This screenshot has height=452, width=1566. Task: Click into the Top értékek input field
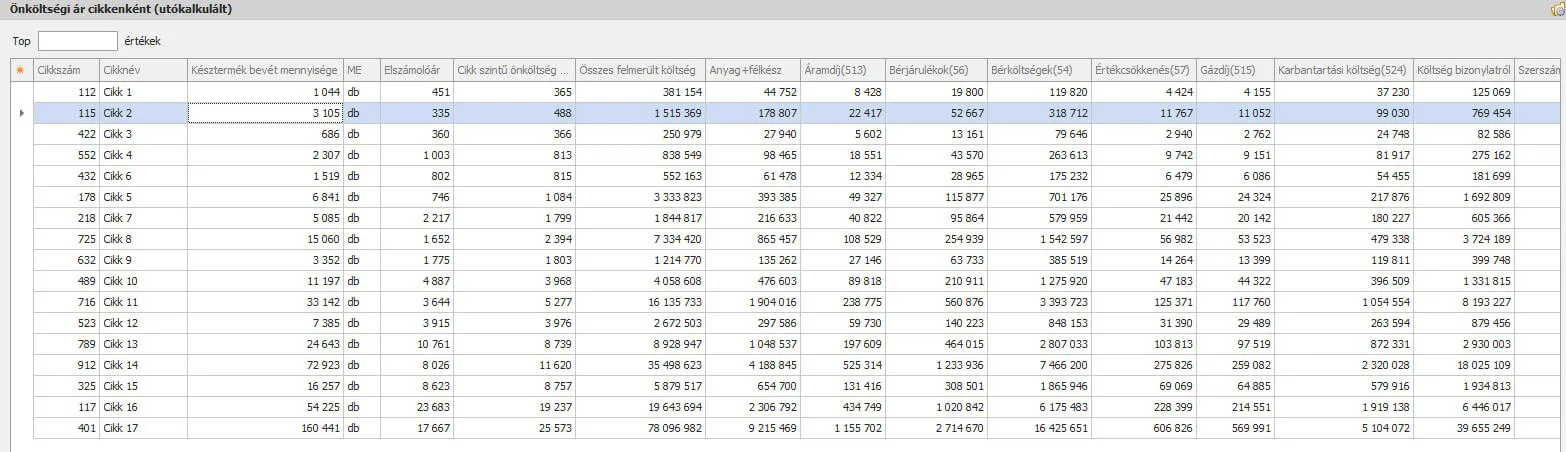pos(77,41)
